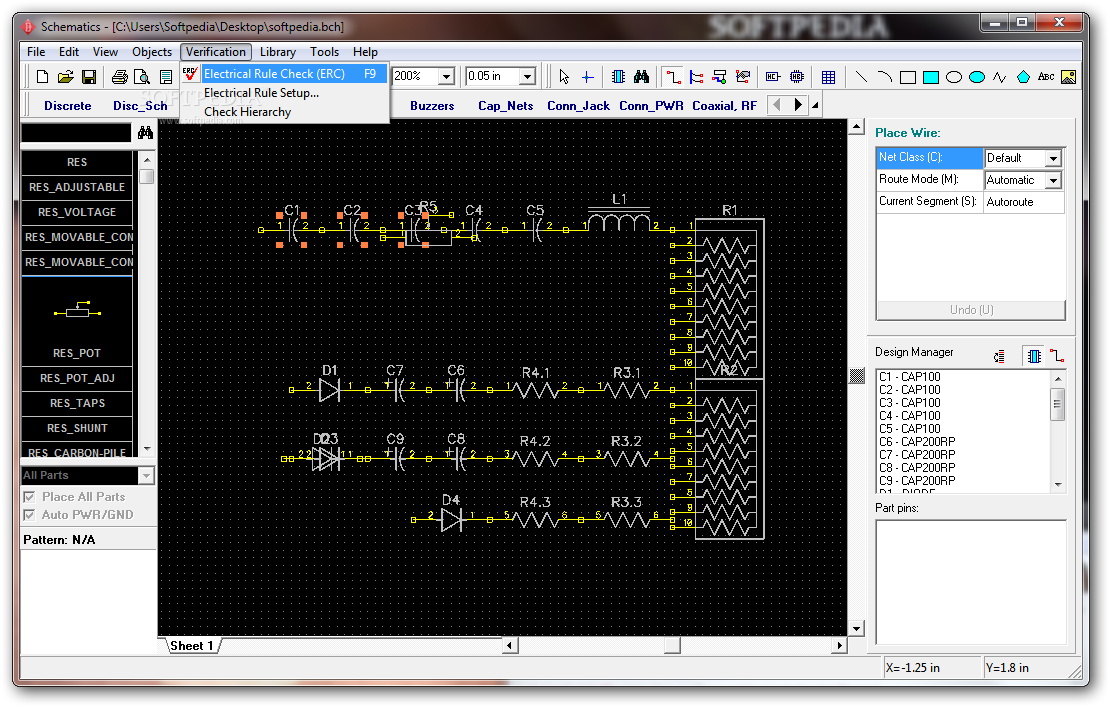Select the unfilled rectangle tool
The height and width of the screenshot is (707, 1110).
908,76
